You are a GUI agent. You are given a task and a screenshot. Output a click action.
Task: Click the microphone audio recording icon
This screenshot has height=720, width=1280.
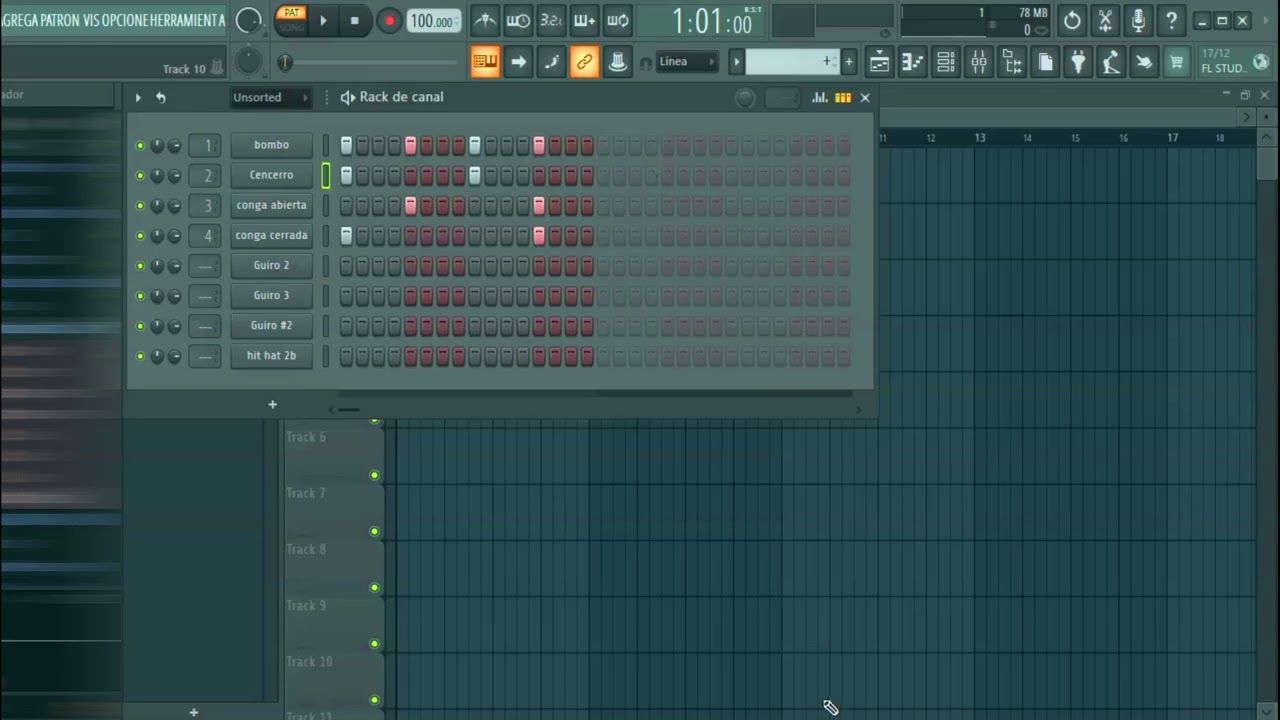[1138, 20]
